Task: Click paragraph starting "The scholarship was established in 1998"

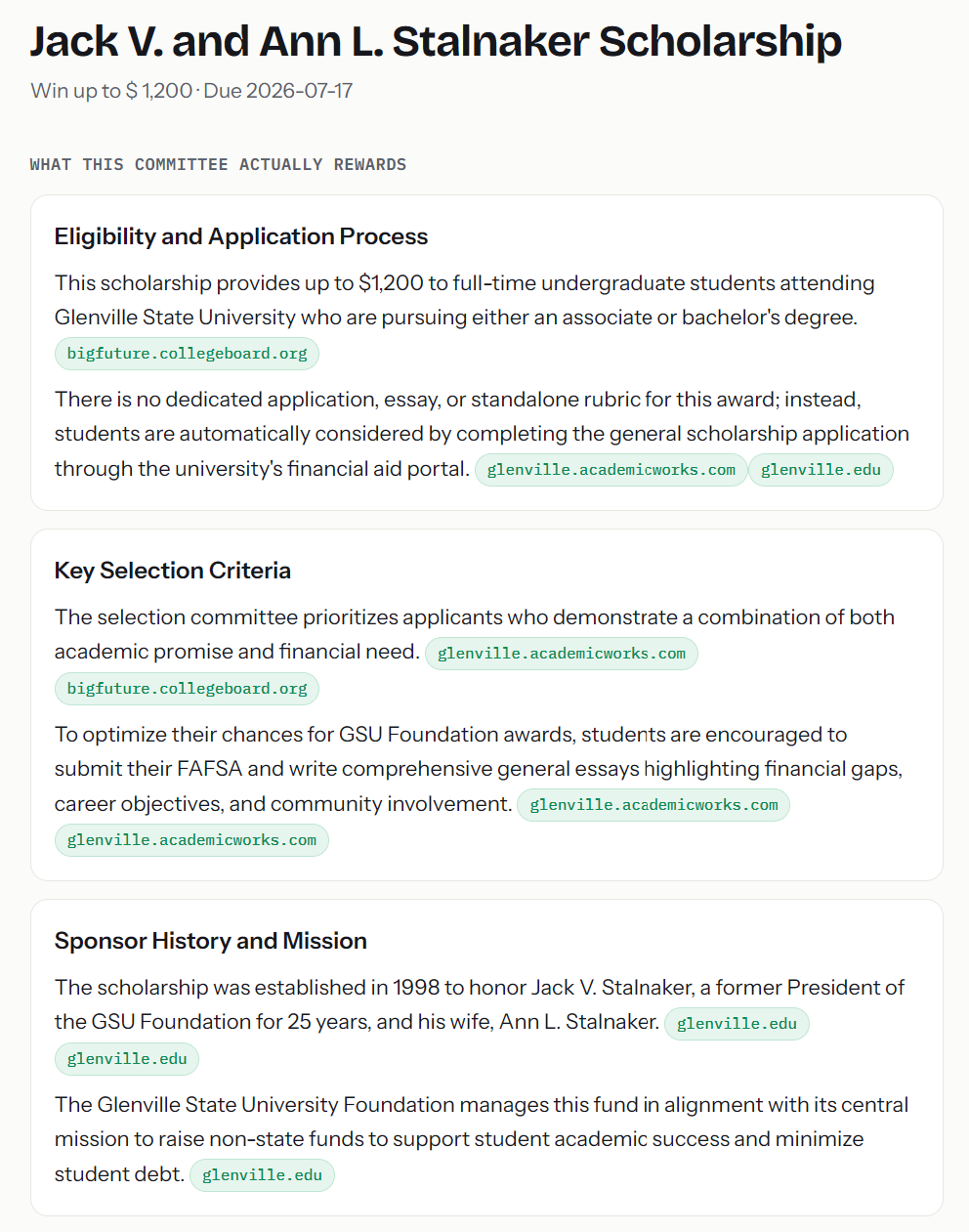Action: [x=480, y=1022]
